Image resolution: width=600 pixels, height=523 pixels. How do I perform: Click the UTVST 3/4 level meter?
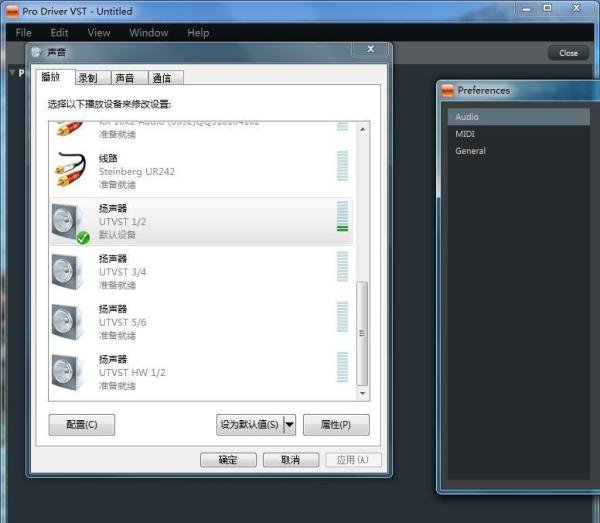point(342,267)
